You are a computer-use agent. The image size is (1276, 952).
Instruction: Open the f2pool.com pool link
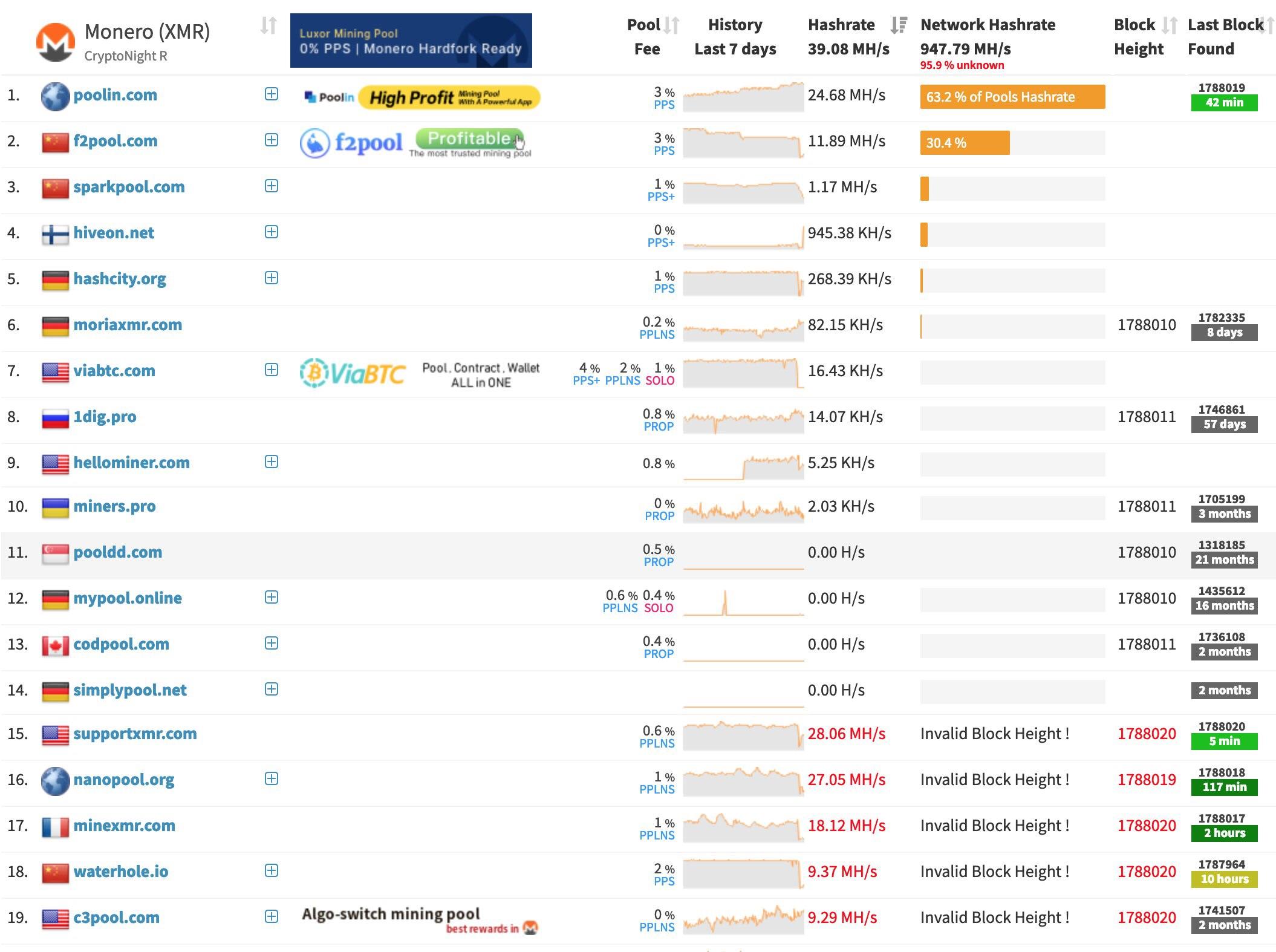(116, 141)
